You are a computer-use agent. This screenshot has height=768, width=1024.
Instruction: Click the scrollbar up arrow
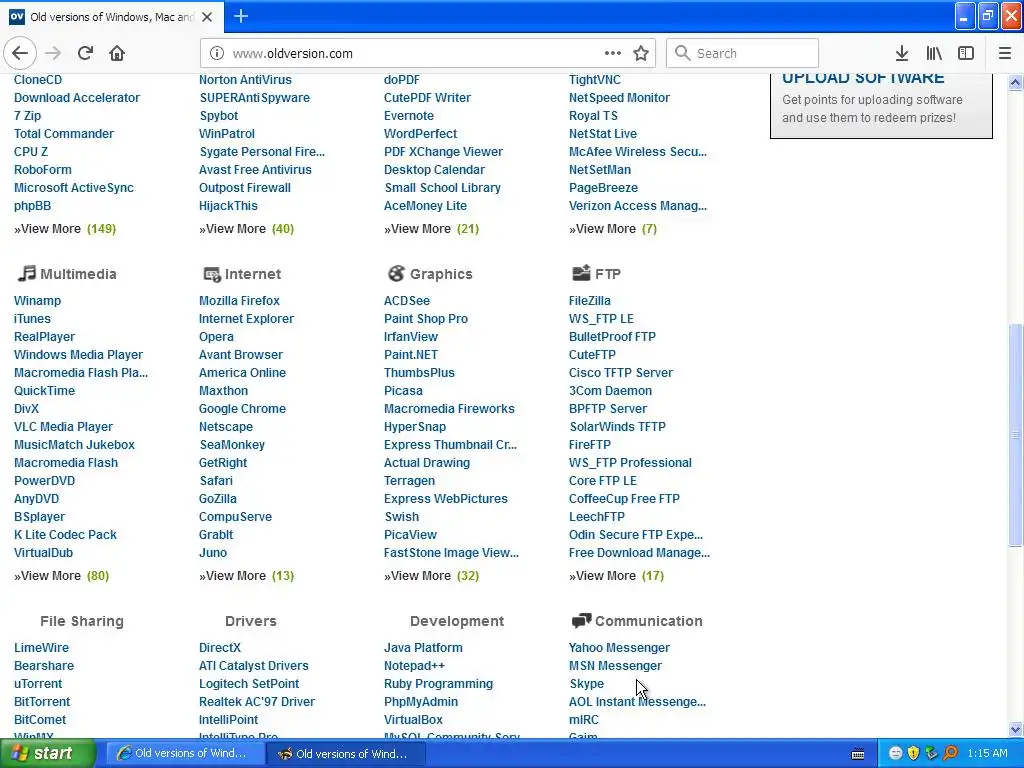(1016, 82)
